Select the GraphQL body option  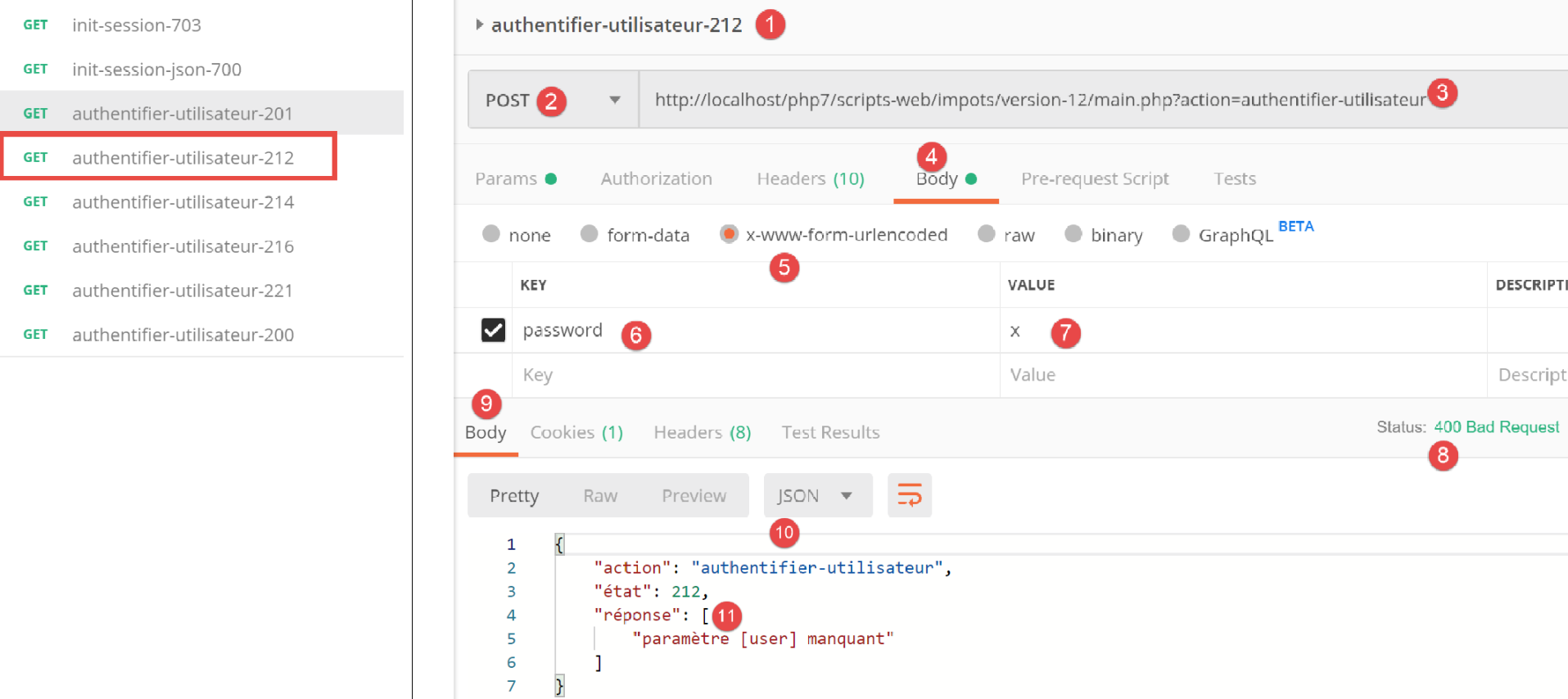coord(1181,234)
